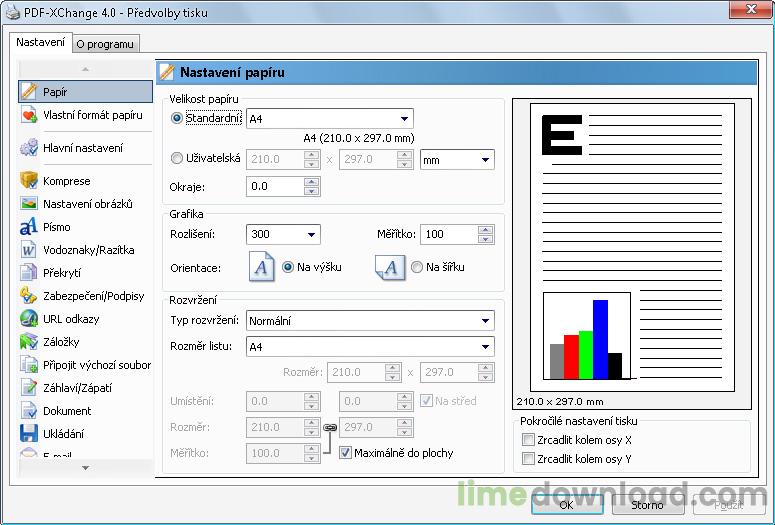775x525 pixels.
Task: Cancel with the Storno button
Action: pyautogui.click(x=647, y=505)
